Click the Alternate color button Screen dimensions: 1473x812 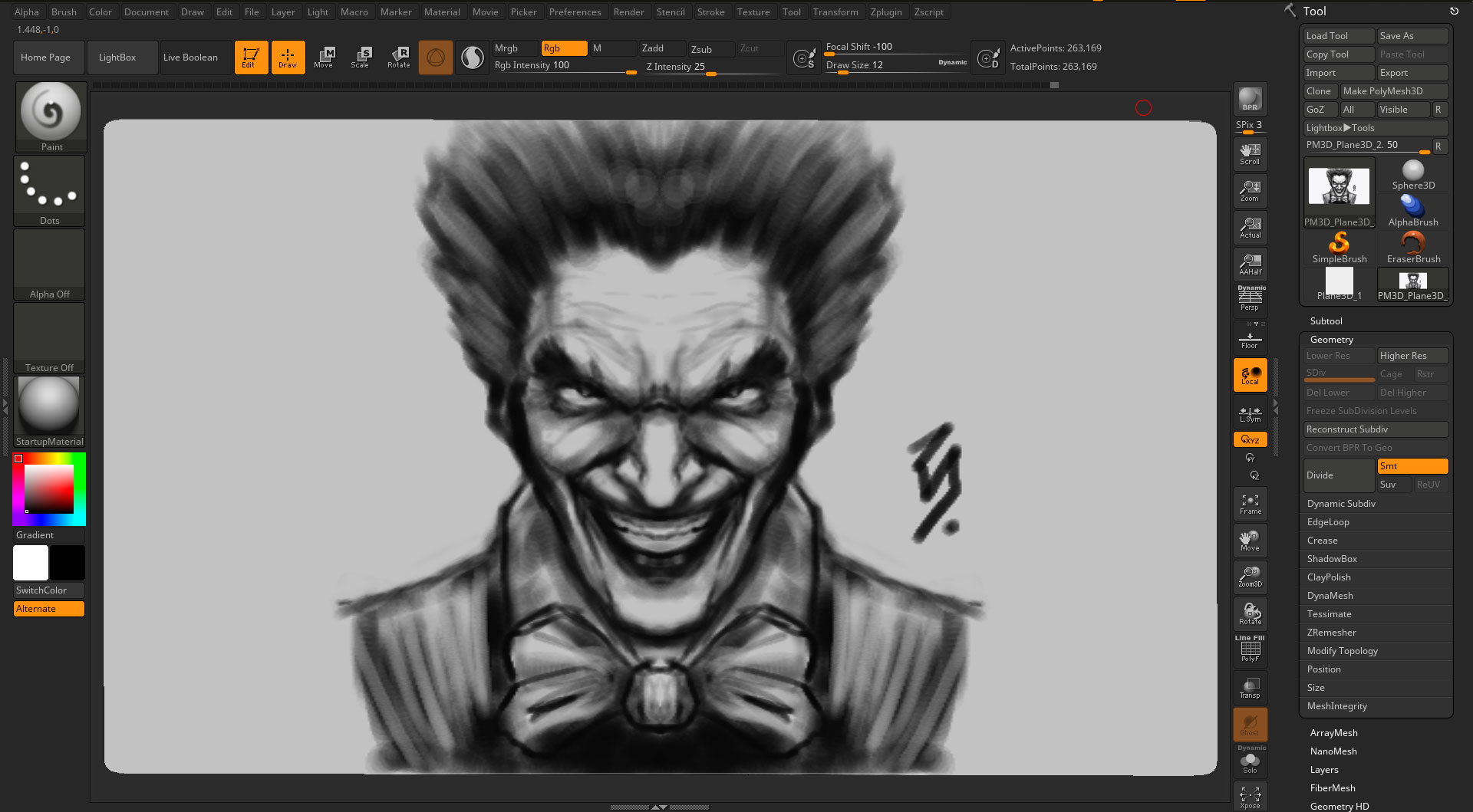tap(49, 609)
